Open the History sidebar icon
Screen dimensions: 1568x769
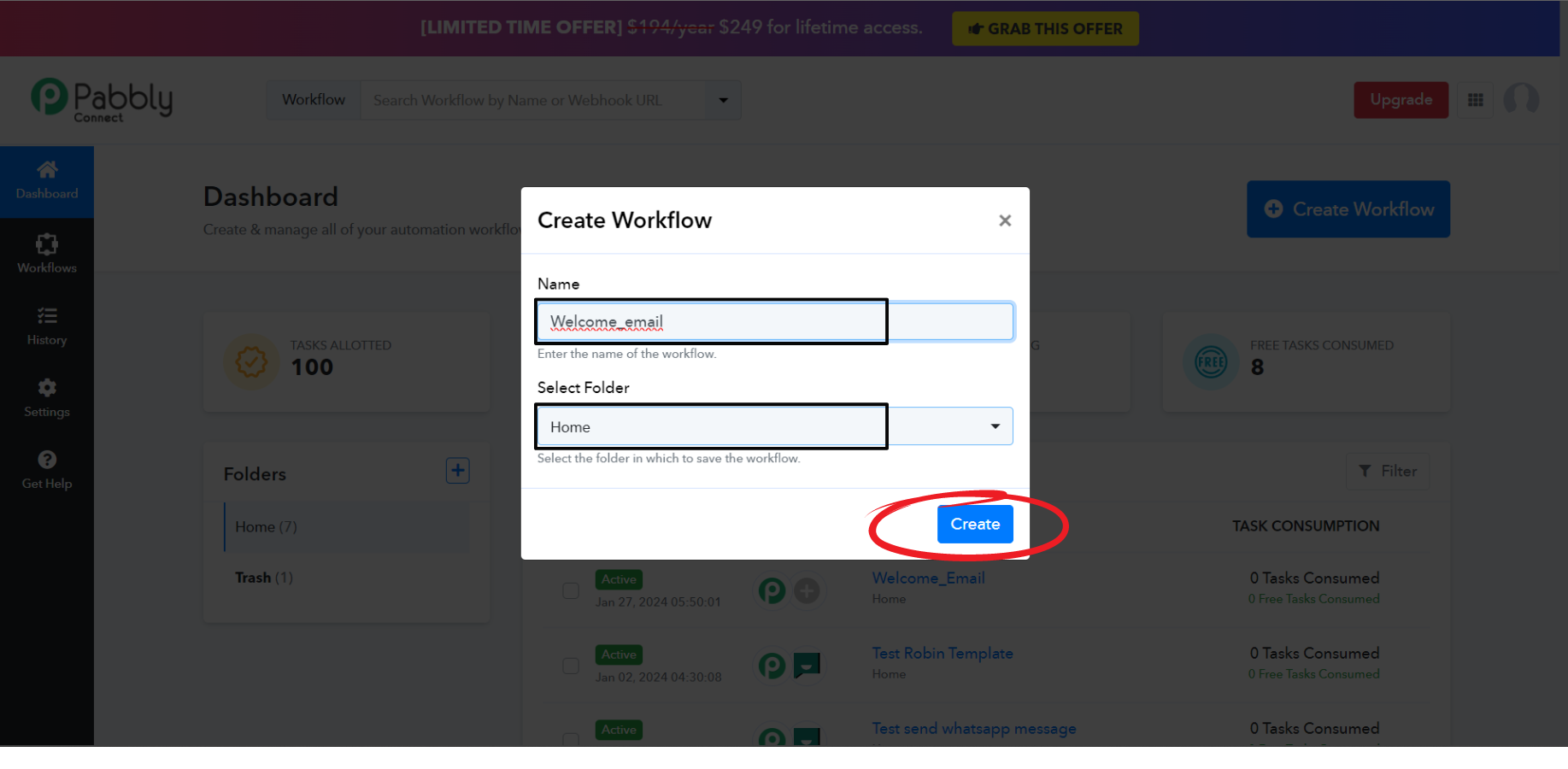pyautogui.click(x=47, y=317)
